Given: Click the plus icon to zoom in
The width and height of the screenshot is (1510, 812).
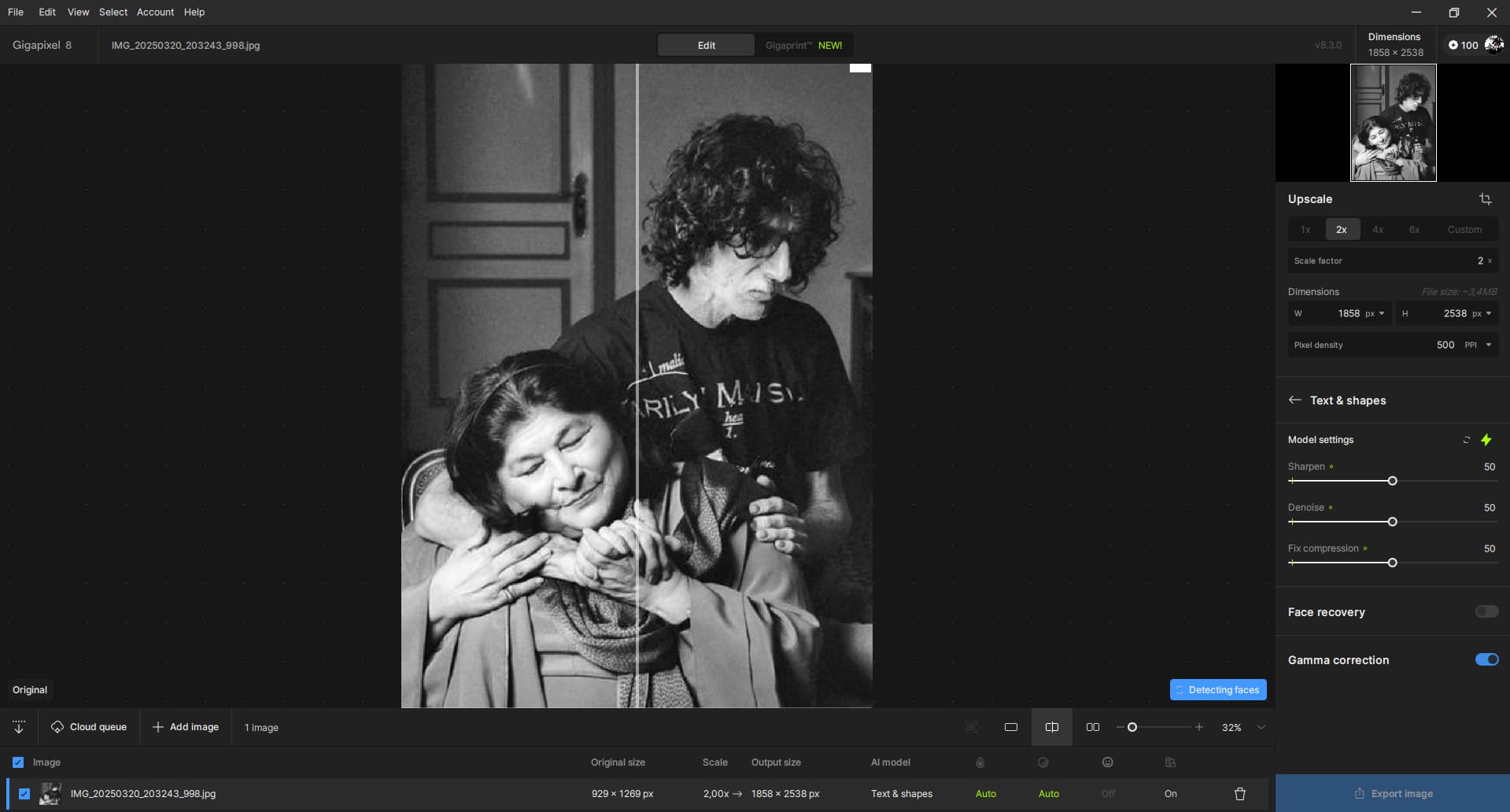Looking at the screenshot, I should coord(1198,727).
